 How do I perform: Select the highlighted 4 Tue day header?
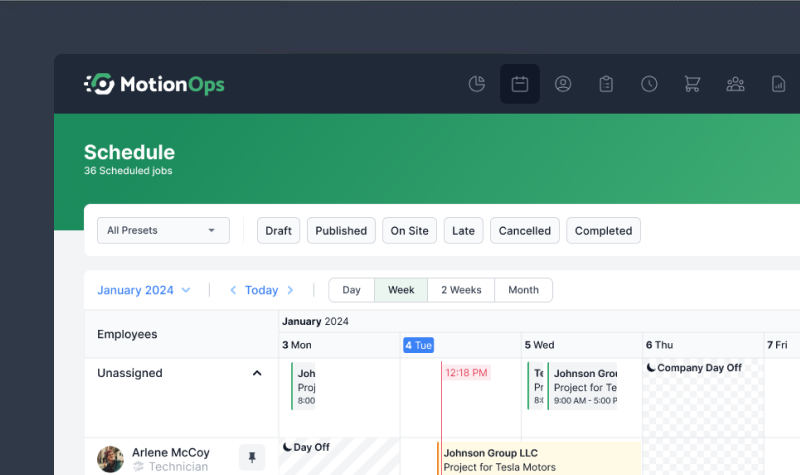[x=418, y=345]
